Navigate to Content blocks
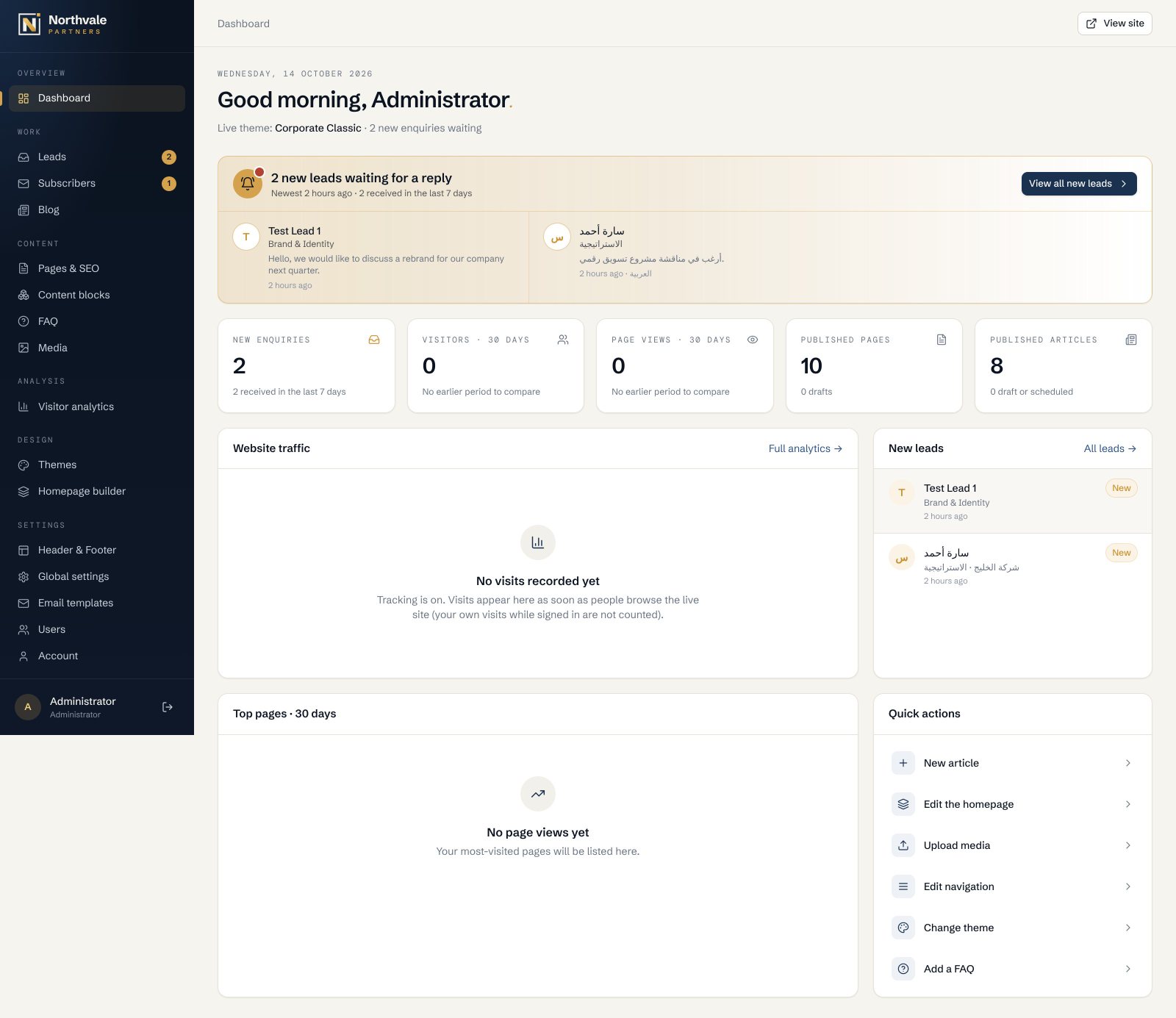 click(x=97, y=295)
